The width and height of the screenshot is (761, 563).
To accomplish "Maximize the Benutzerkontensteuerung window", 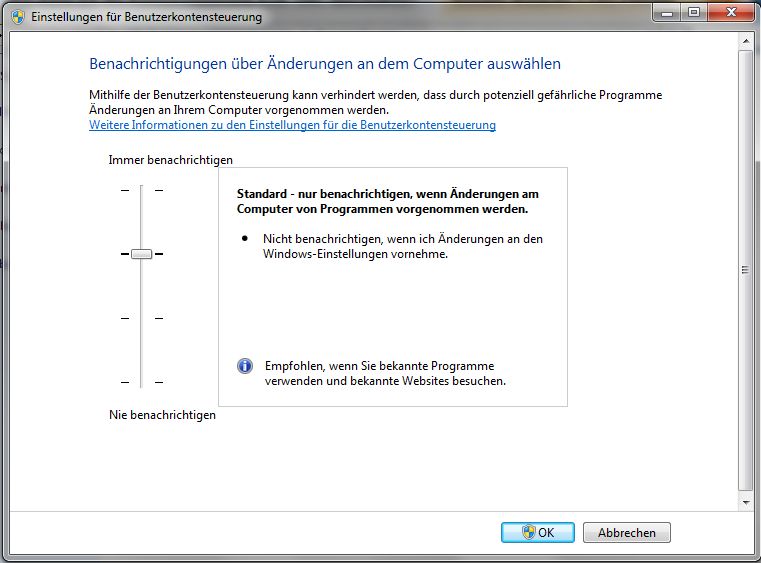I will (x=694, y=13).
